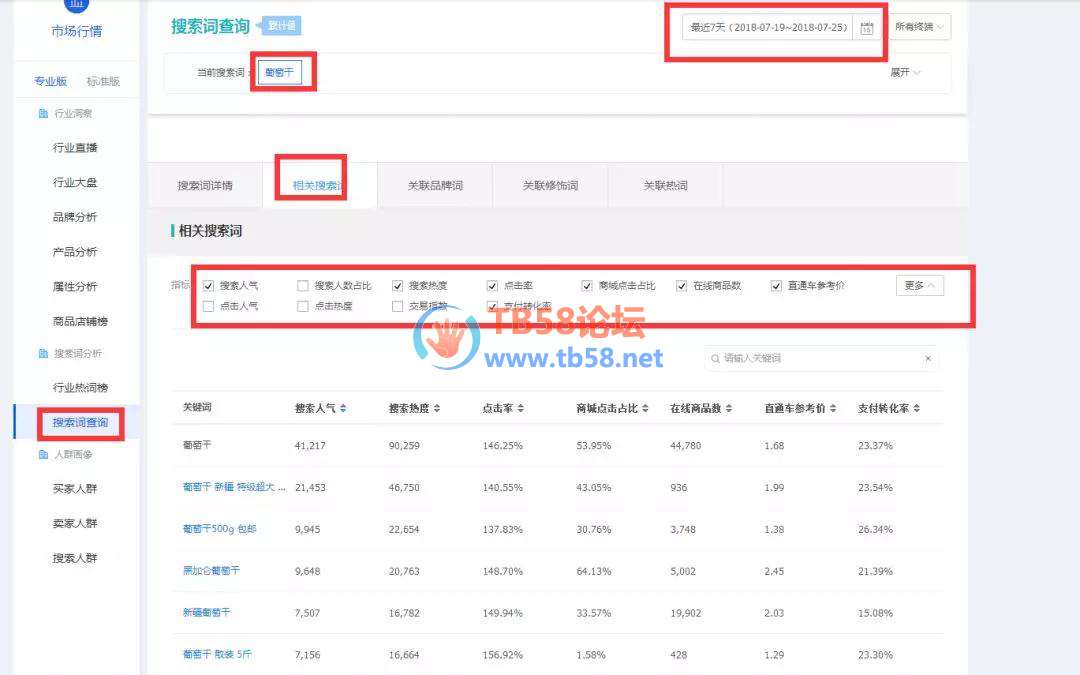Expand the 展开 search terms panel
This screenshot has height=675, width=1080.
point(905,73)
